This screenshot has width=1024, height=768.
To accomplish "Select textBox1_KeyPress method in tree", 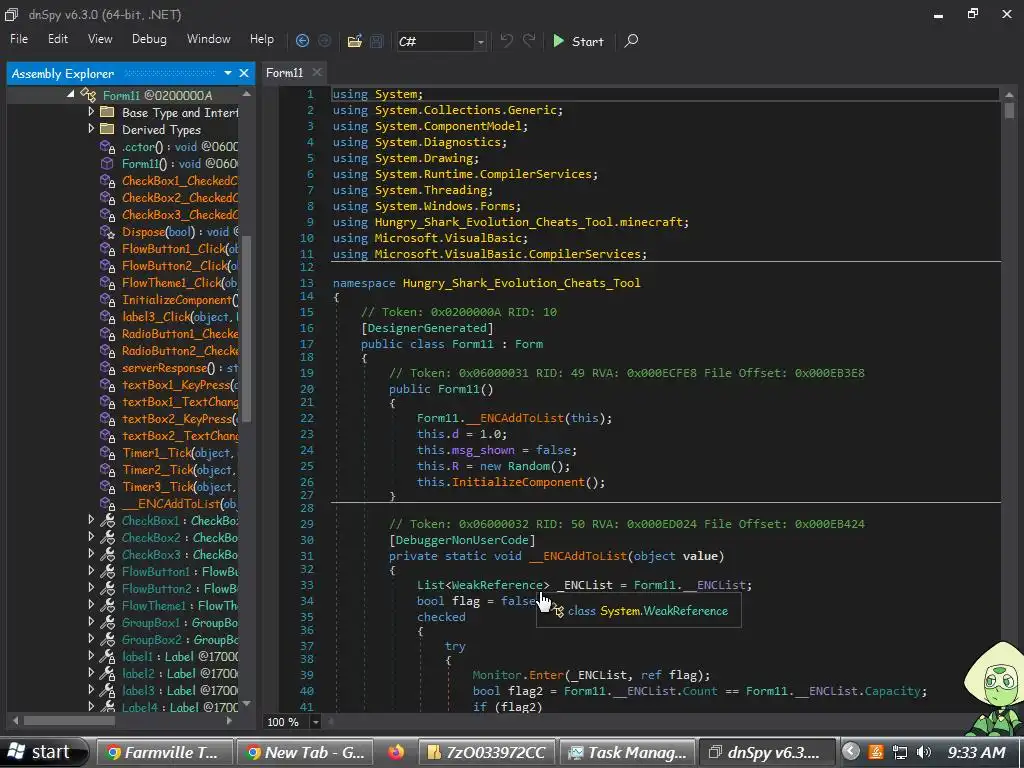I will [x=180, y=385].
